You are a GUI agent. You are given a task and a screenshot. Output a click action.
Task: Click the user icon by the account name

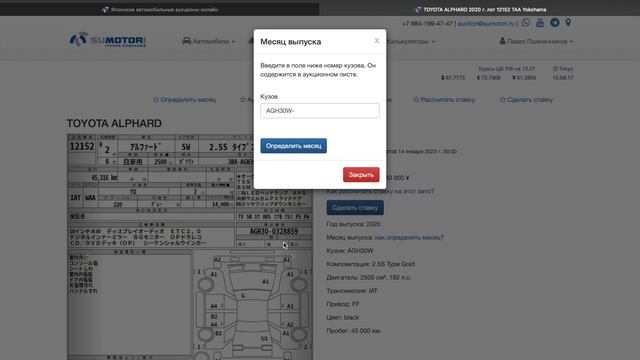[x=502, y=41]
